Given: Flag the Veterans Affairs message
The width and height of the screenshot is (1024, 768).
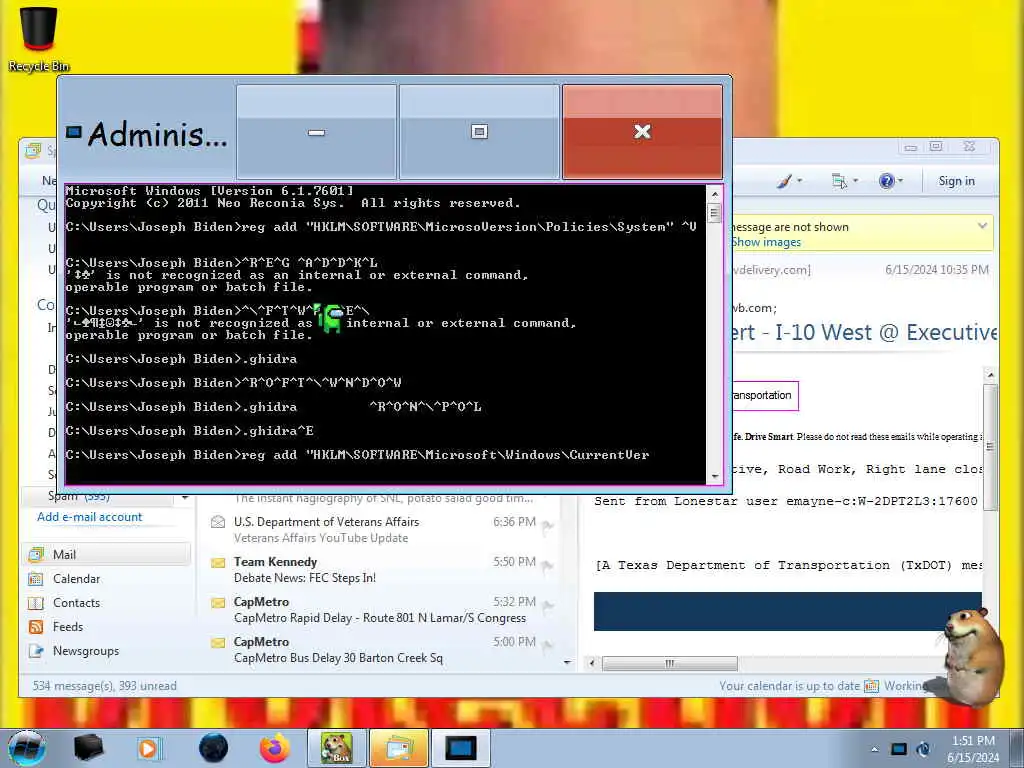Looking at the screenshot, I should (x=548, y=526).
